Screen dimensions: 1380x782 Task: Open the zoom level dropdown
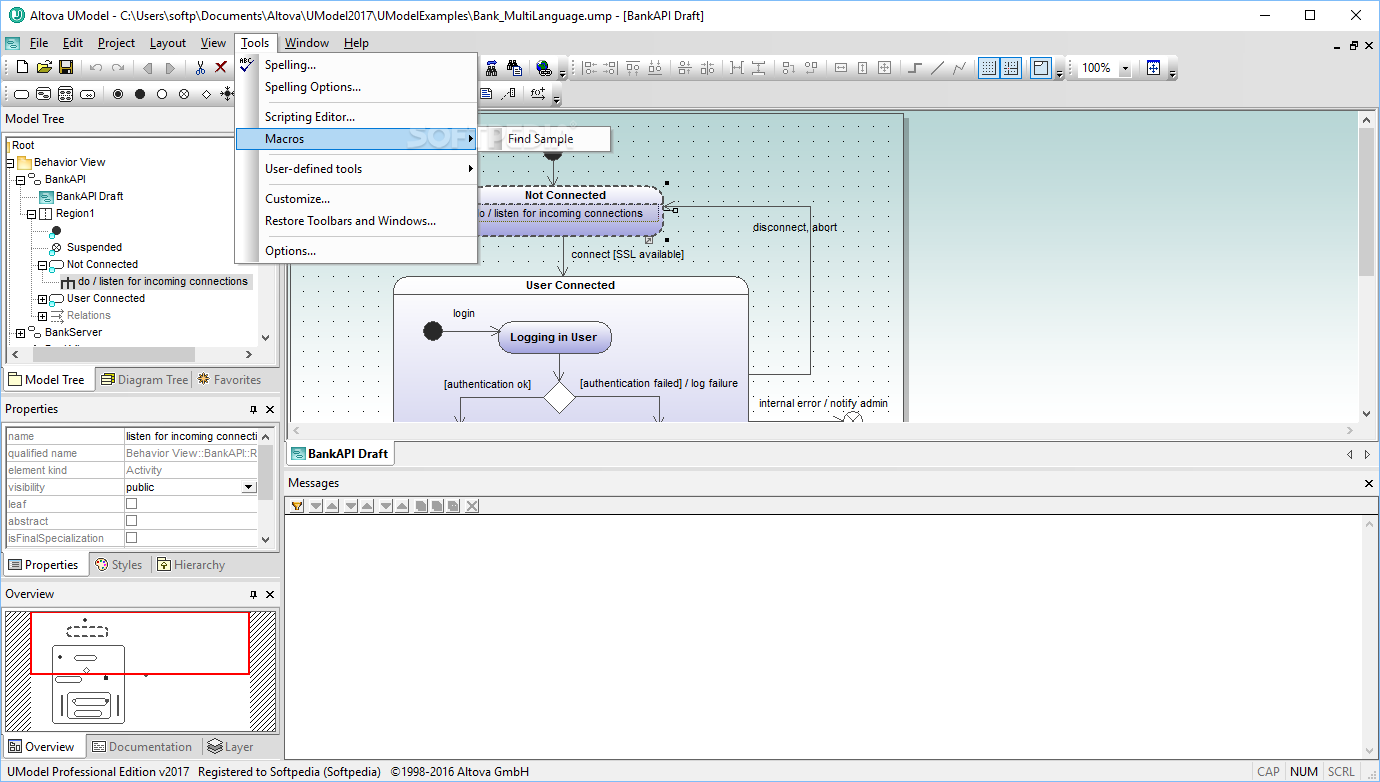pos(1125,68)
